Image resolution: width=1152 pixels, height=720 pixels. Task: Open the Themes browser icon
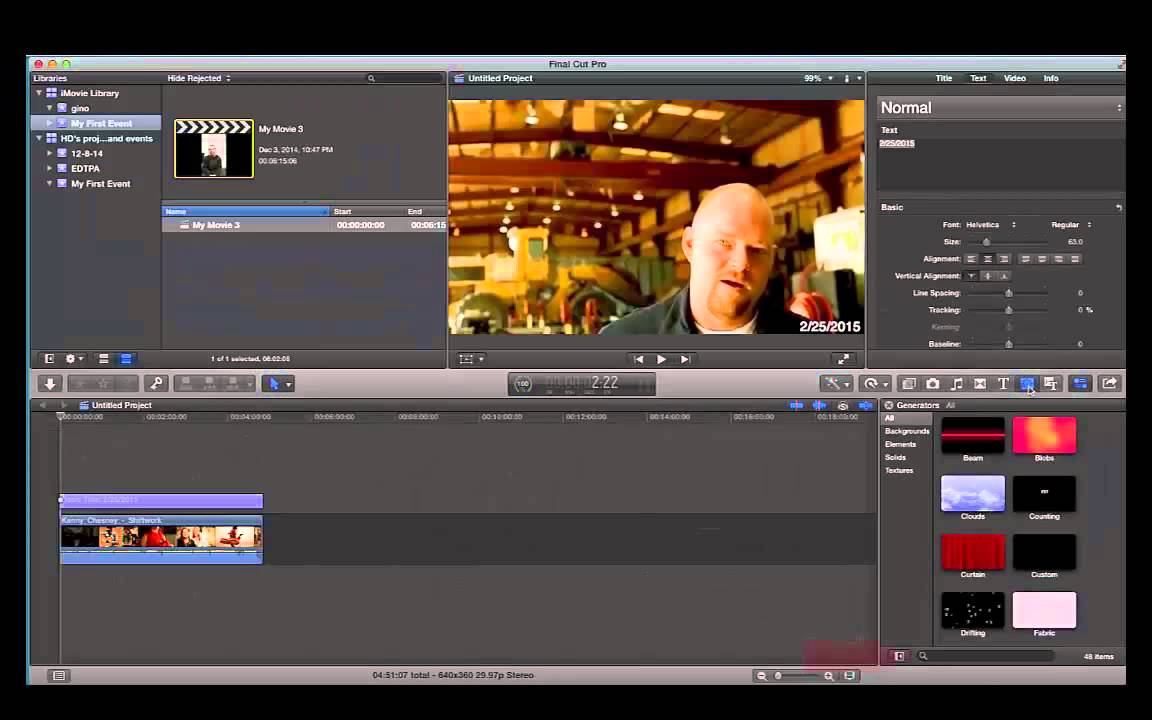(1051, 384)
